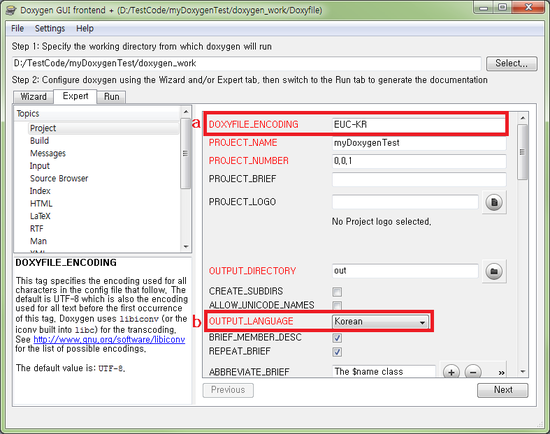Open the File menu
Viewport: 550px width, 434px height.
[18, 28]
